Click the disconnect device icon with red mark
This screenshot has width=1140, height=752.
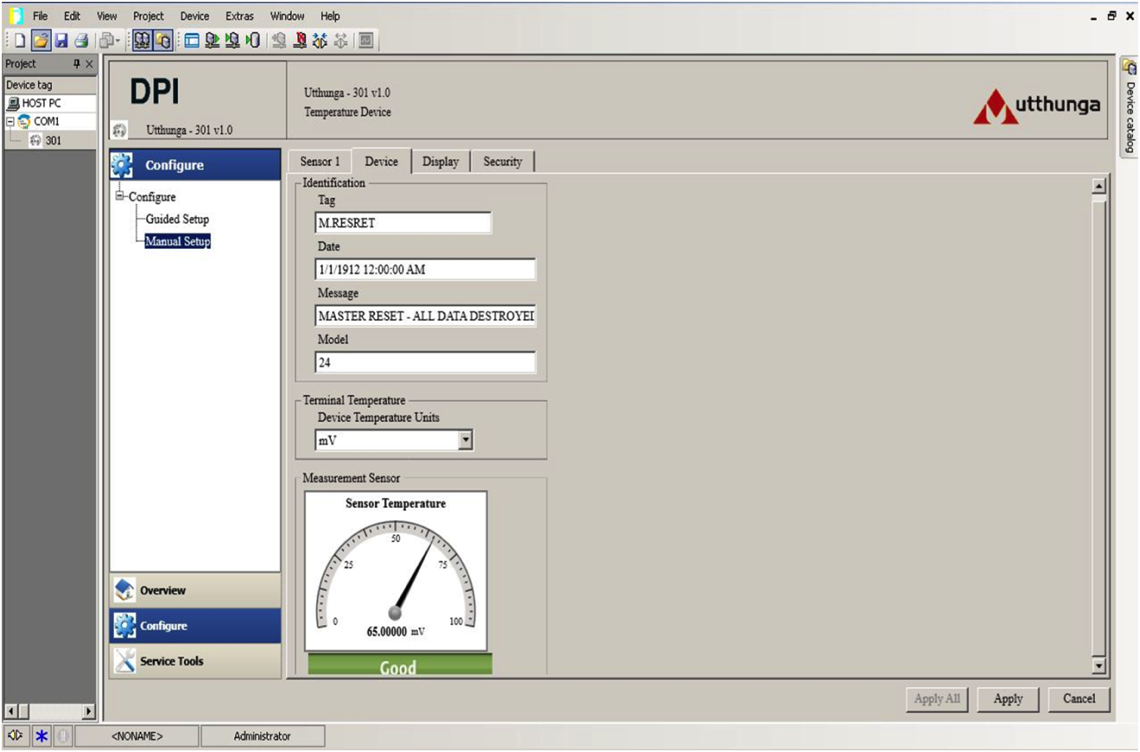pyautogui.click(x=300, y=40)
